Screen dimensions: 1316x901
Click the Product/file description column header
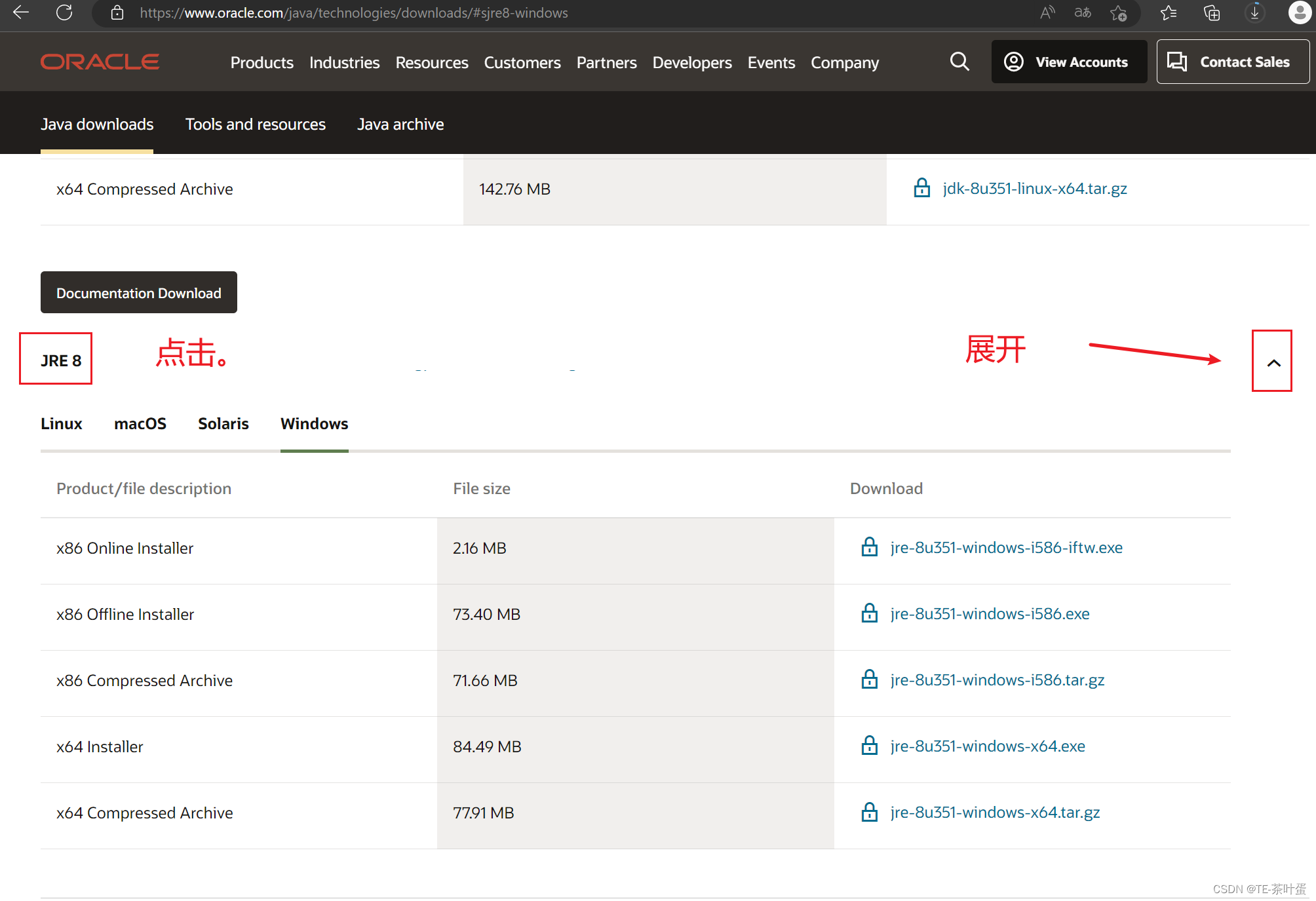pyautogui.click(x=144, y=488)
